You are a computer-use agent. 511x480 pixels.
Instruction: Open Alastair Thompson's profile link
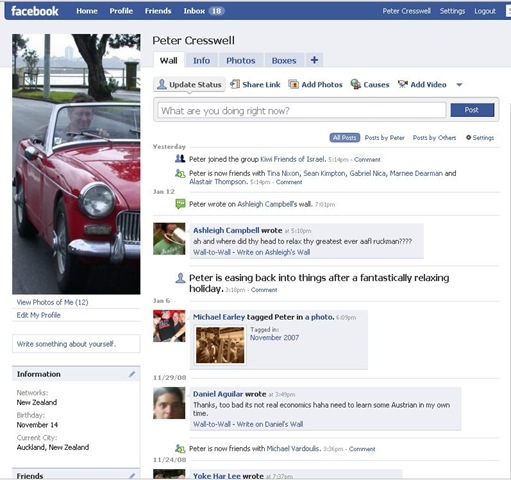coord(218,182)
